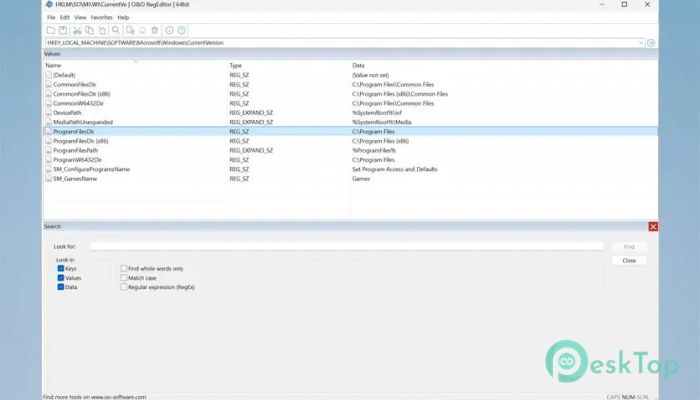Click the data cell '%ProgramFiles%'
The image size is (700, 400).
click(374, 150)
